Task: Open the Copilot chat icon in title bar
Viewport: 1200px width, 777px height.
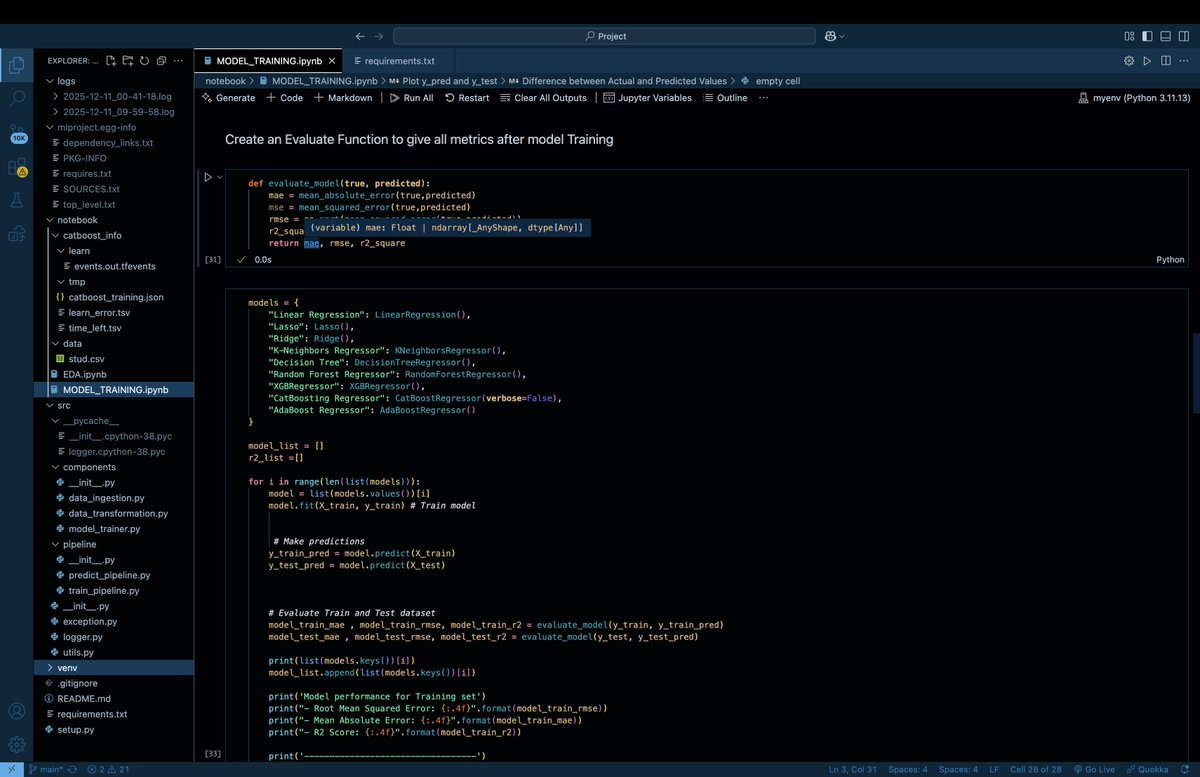Action: tap(830, 36)
